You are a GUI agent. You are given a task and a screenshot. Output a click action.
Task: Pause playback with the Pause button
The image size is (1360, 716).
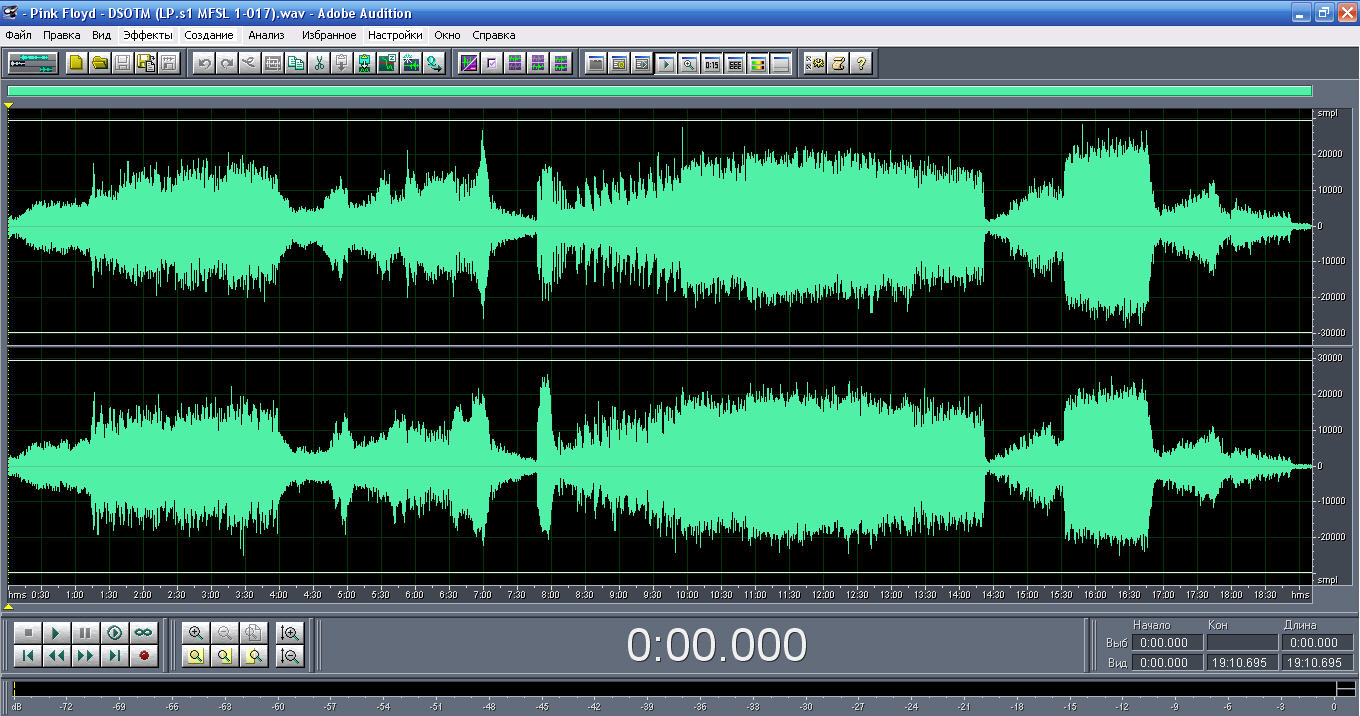pos(86,633)
